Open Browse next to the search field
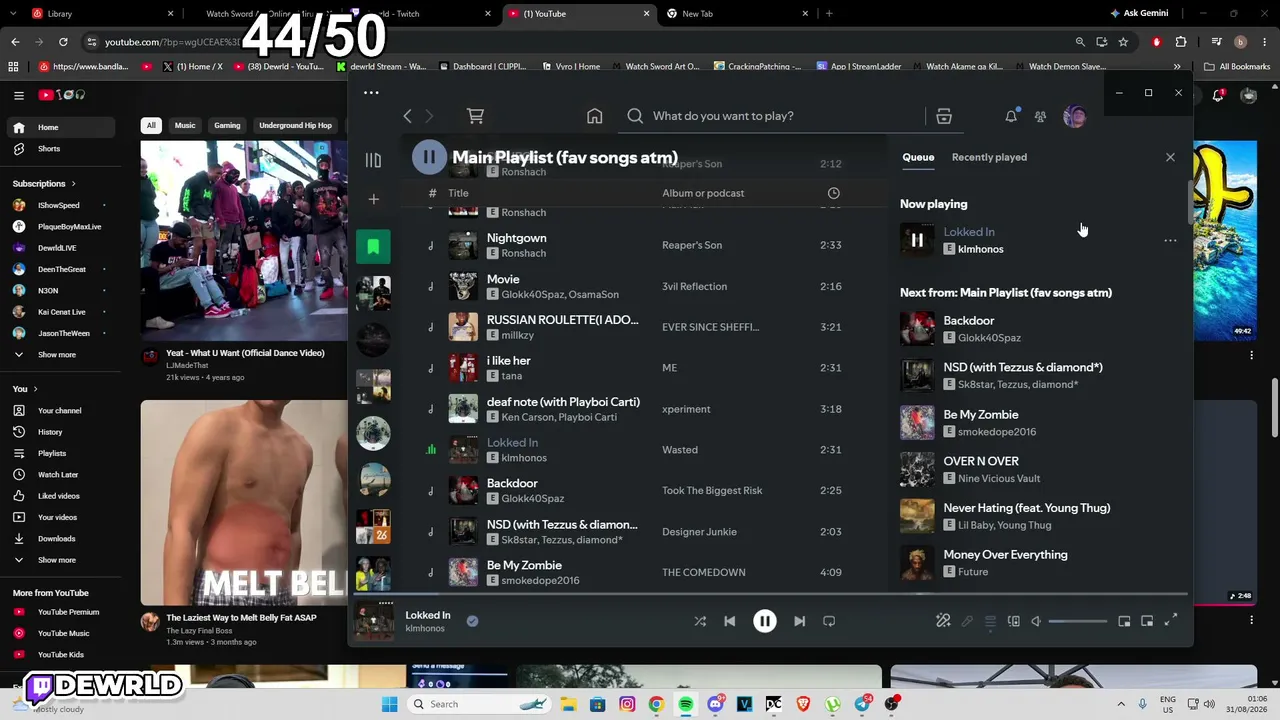The height and width of the screenshot is (720, 1280). (944, 116)
